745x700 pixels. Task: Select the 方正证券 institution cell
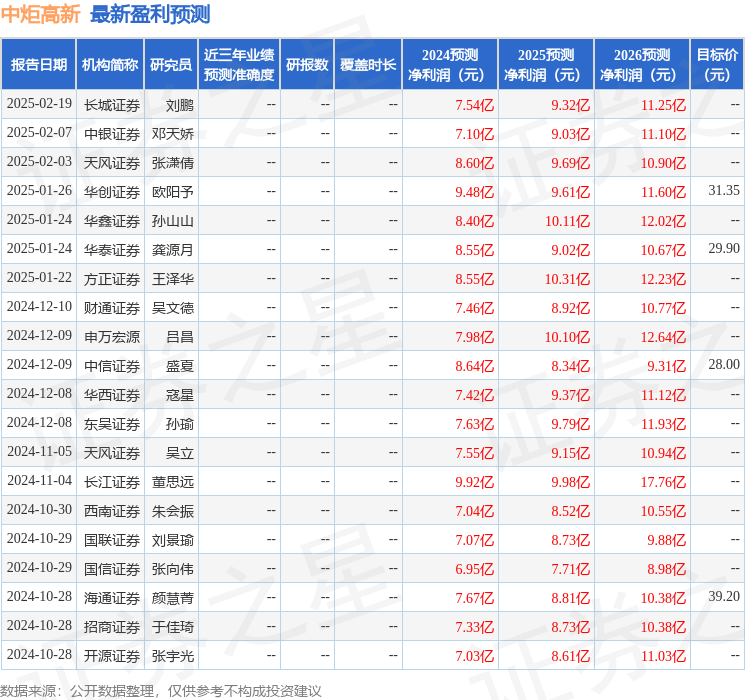[x=112, y=279]
